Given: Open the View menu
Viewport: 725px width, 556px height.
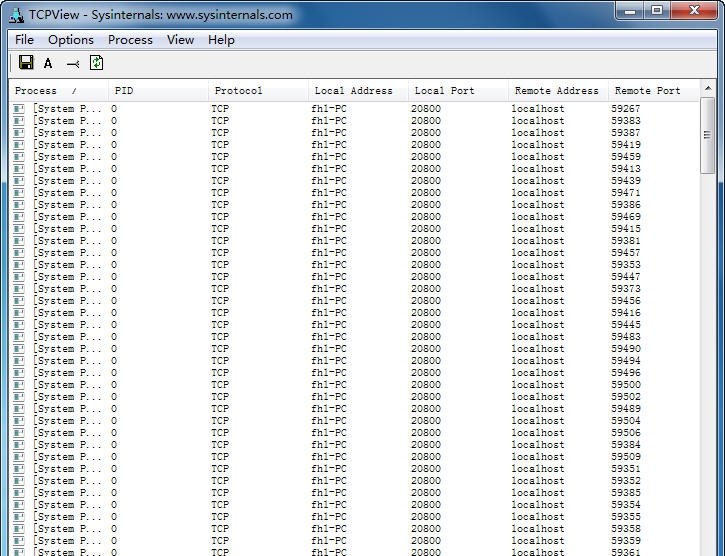Looking at the screenshot, I should coord(180,40).
